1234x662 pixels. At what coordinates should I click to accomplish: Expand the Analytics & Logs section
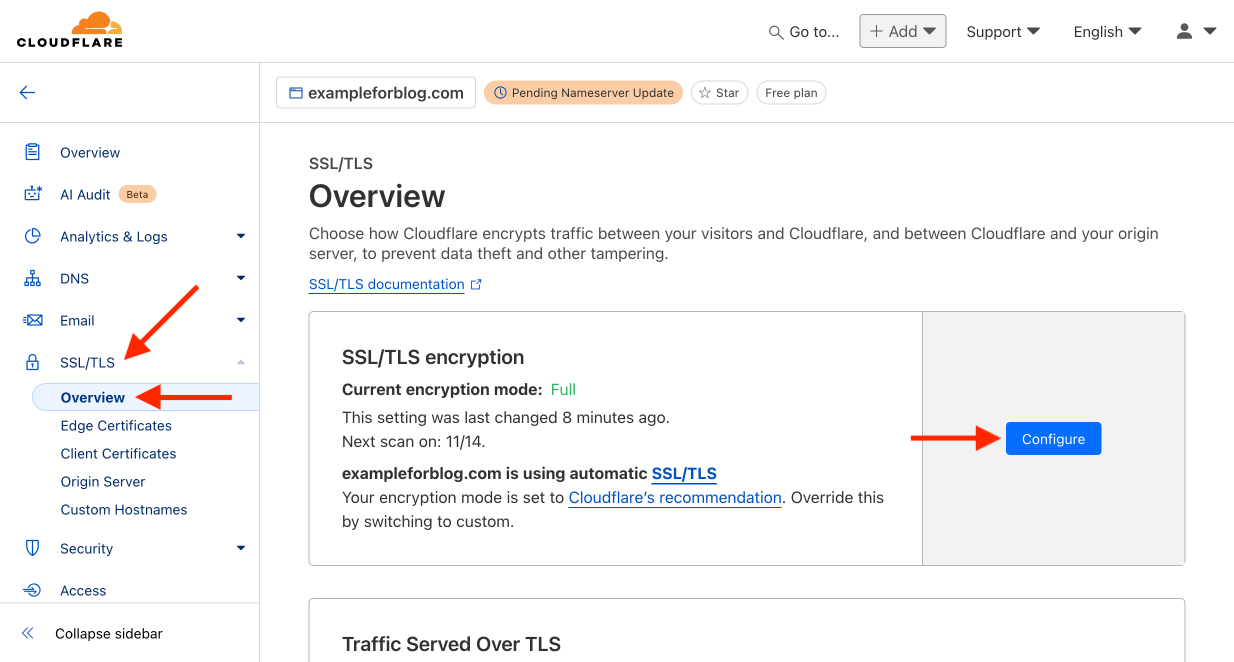[x=240, y=236]
